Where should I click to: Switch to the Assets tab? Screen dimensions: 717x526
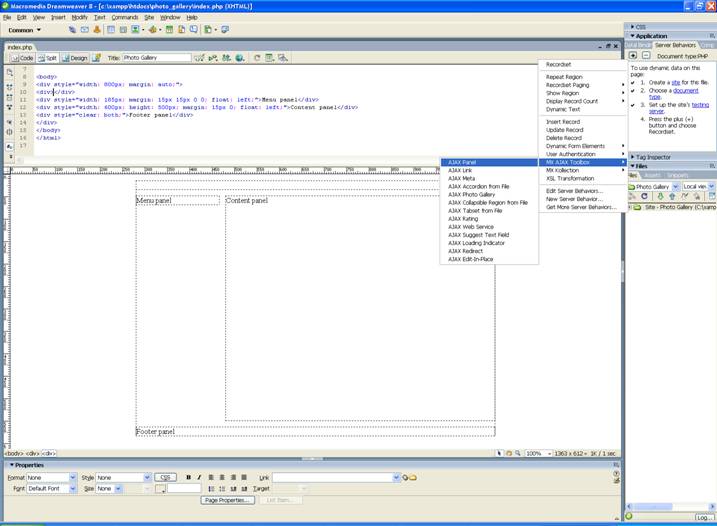pyautogui.click(x=653, y=176)
